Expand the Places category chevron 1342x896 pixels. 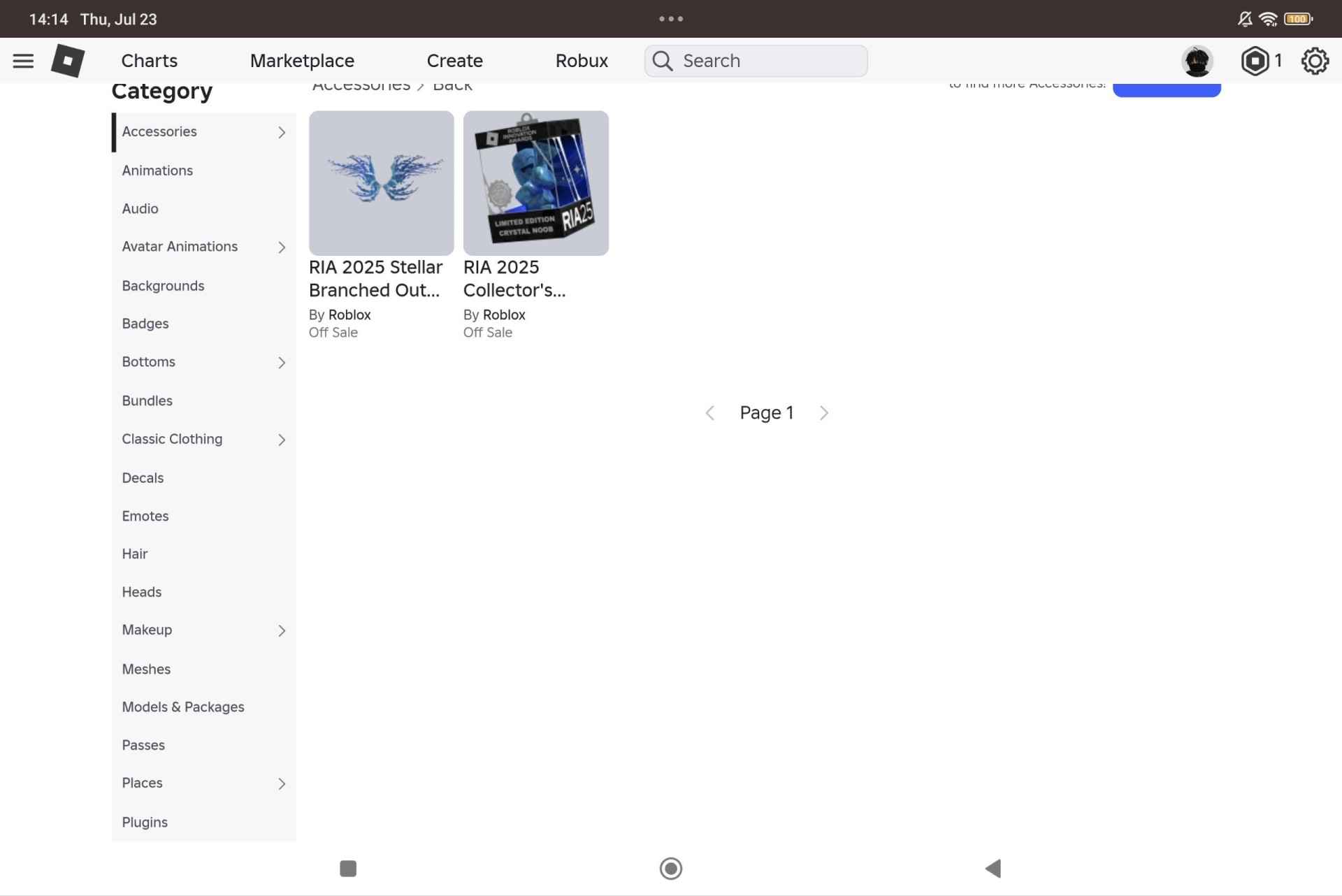pyautogui.click(x=282, y=784)
